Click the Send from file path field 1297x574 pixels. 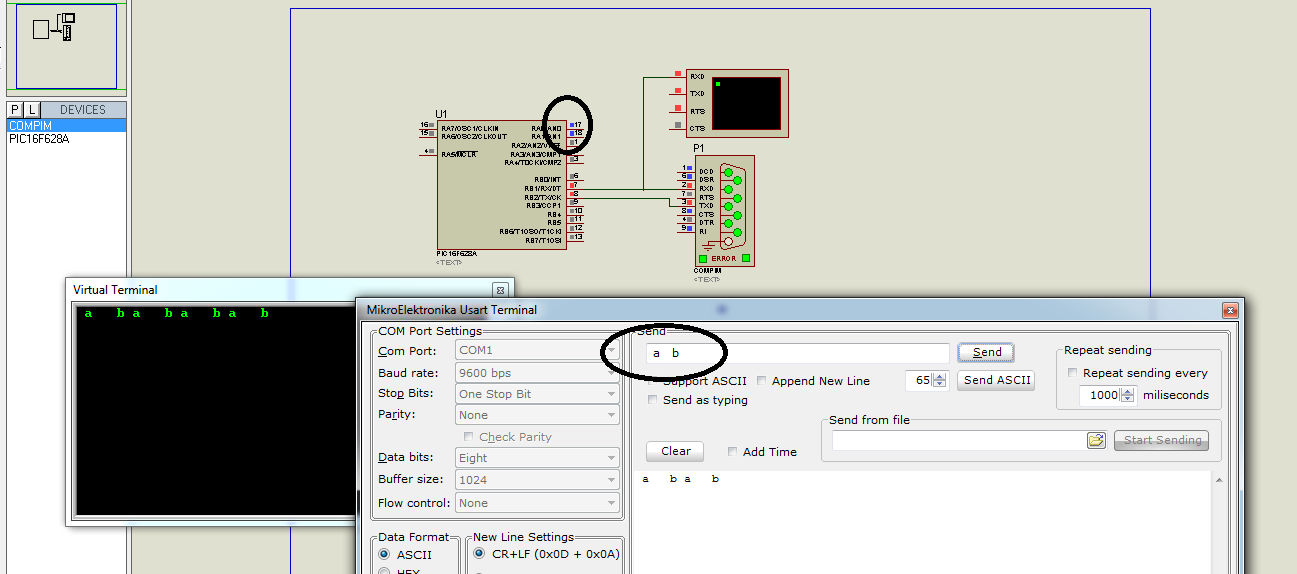pyautogui.click(x=959, y=440)
